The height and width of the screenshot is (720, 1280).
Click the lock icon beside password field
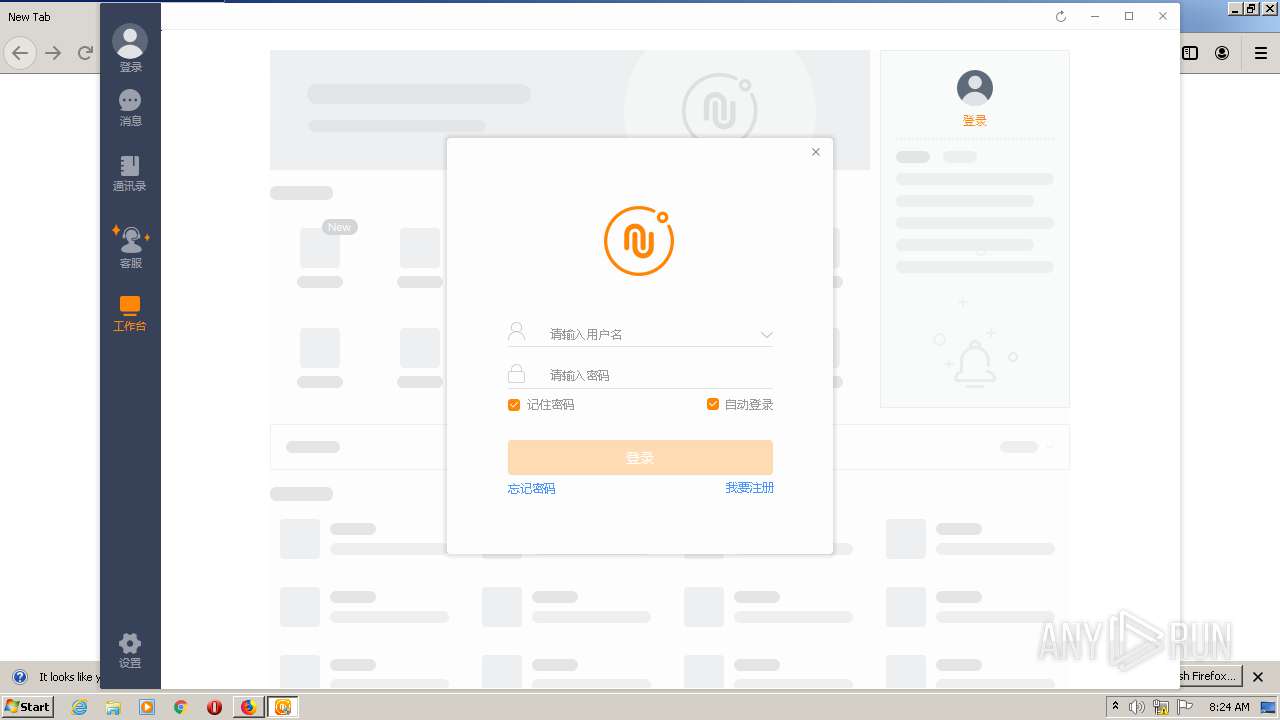[516, 373]
